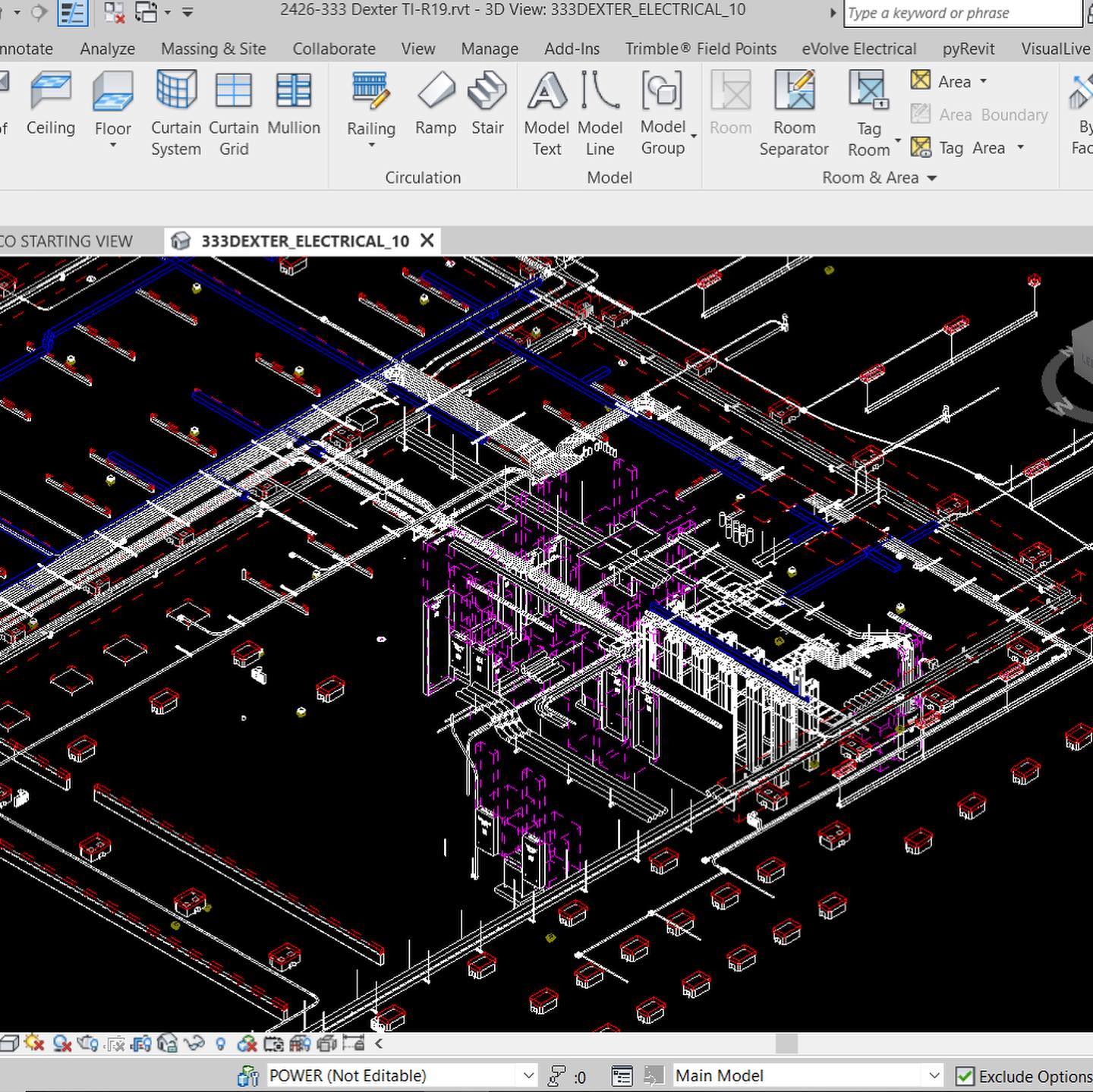Viewport: 1093px width, 1092px height.
Task: Toggle Reveal Hidden Elements lightbulb
Action: pos(220,1043)
